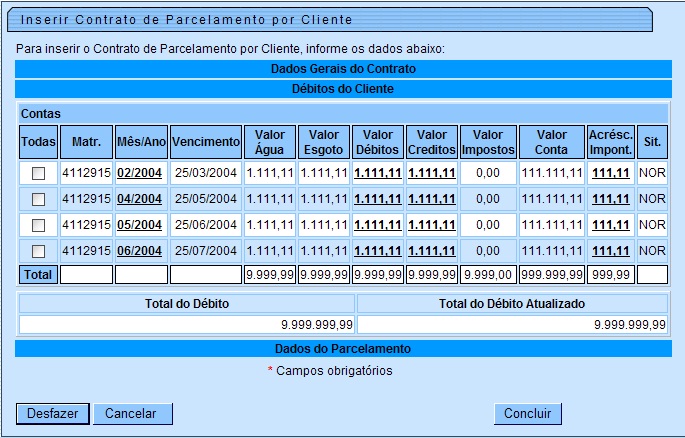Select the checkbox in 05/2004 row
The width and height of the screenshot is (685, 438).
coord(38,225)
